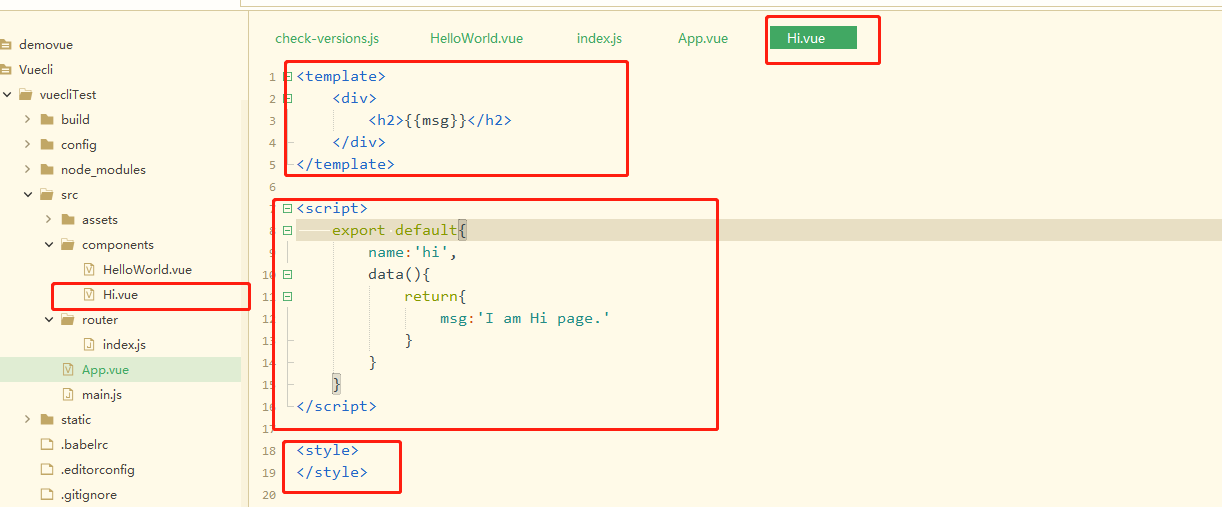
Task: Click the assets folder icon
Action: (x=68, y=219)
